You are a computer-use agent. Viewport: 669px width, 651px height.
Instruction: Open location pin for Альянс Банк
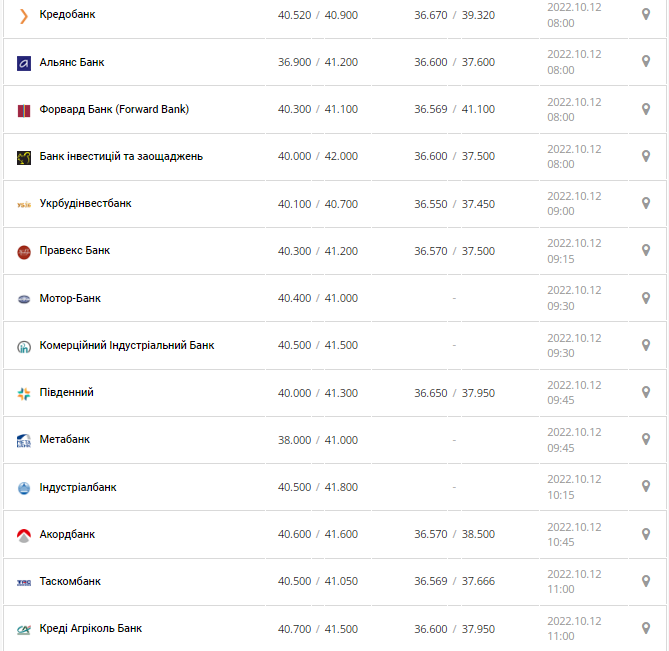[646, 61]
